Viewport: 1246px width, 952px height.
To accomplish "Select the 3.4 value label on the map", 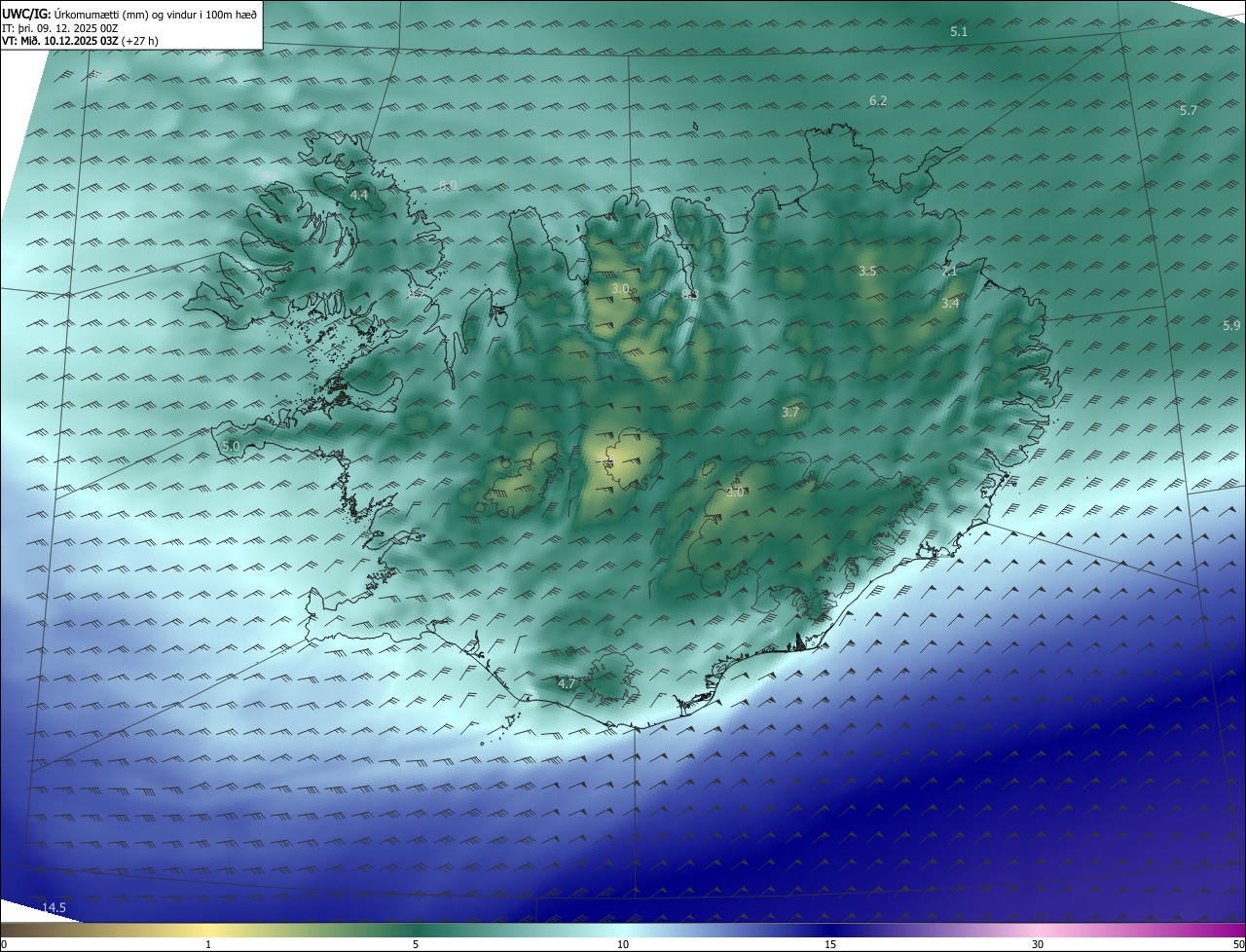I will tap(950, 304).
